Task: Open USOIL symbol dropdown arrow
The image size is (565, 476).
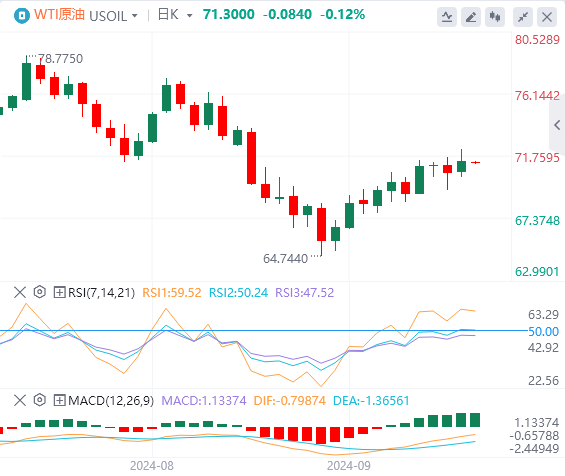Action: click(x=135, y=16)
